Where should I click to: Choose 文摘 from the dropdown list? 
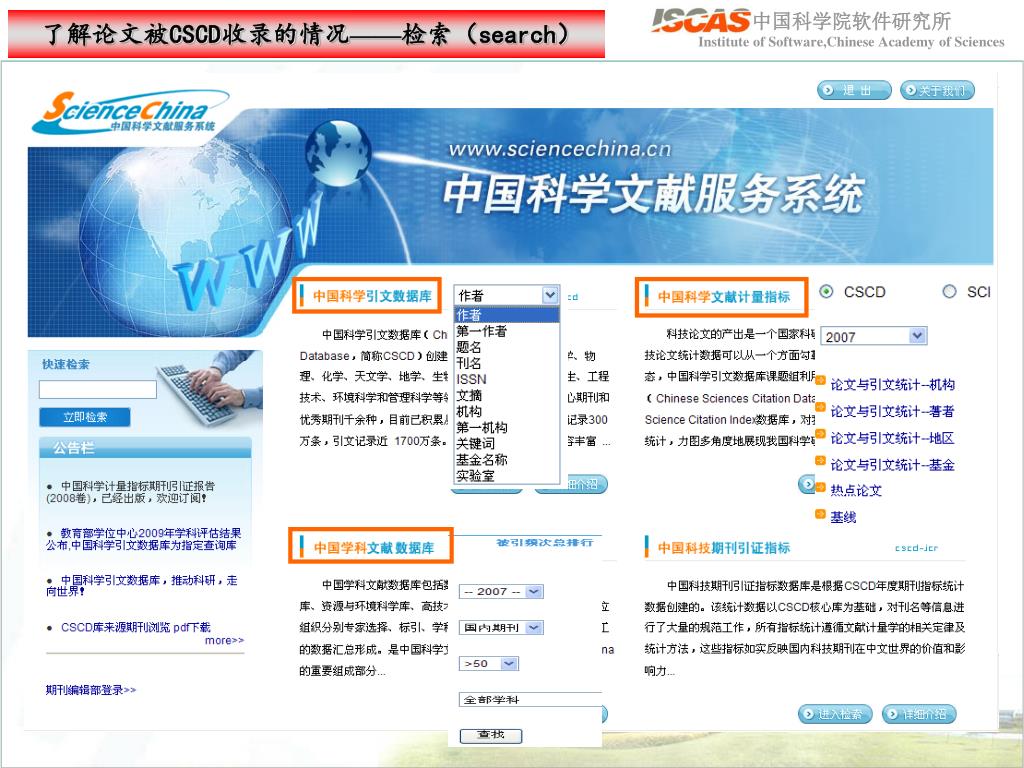469,395
